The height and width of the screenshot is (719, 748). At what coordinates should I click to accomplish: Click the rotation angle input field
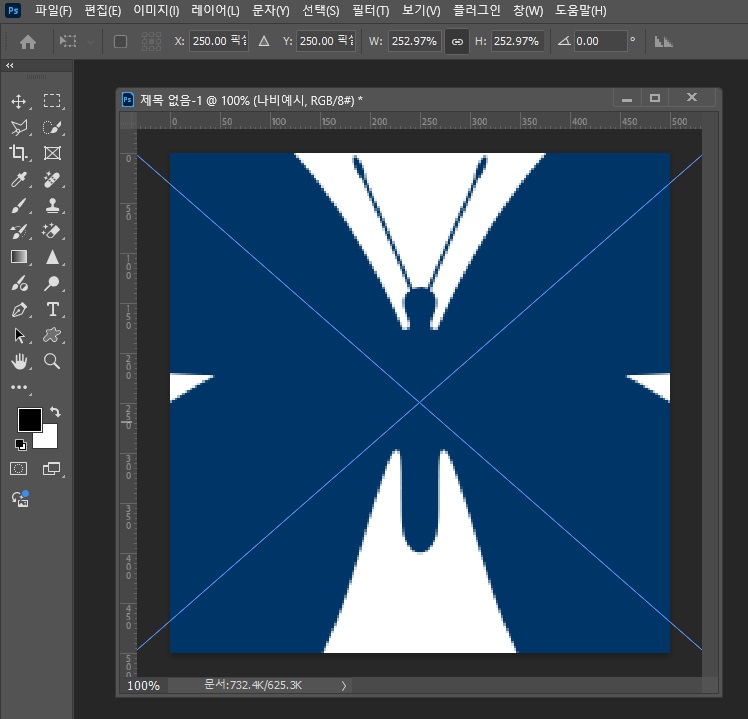point(600,42)
